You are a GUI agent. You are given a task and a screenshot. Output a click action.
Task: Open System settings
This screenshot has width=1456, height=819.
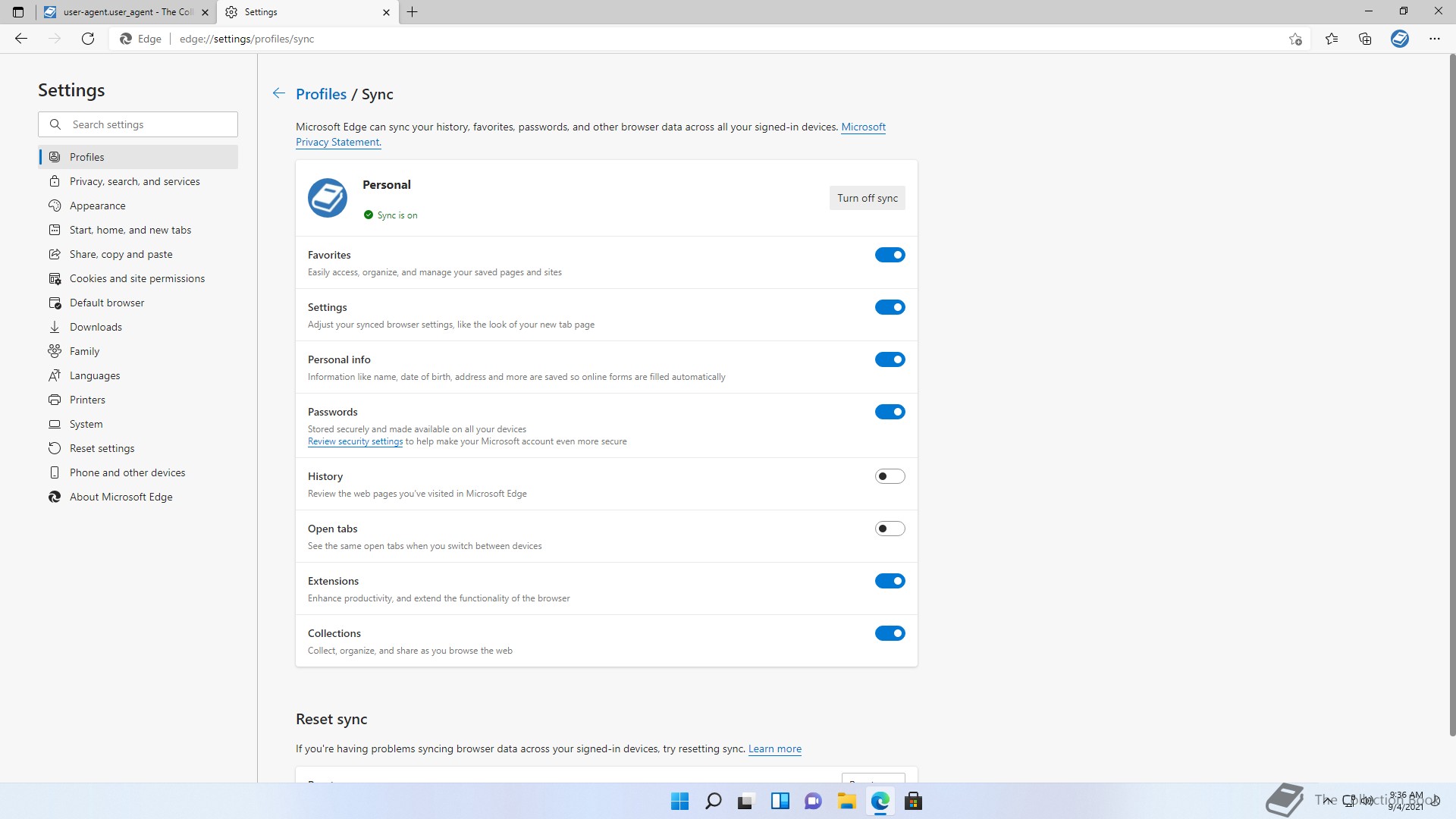[138, 424]
